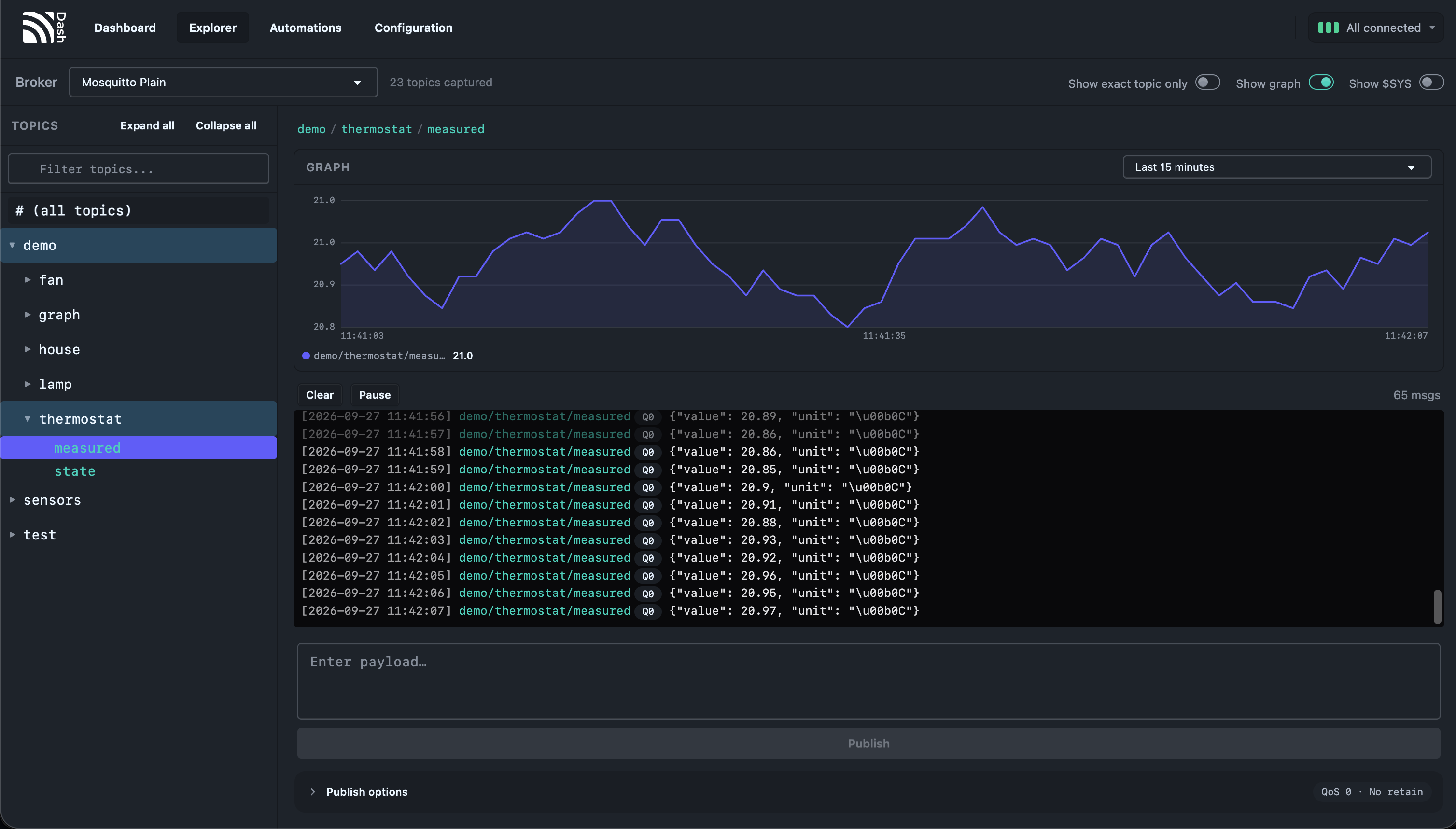The height and width of the screenshot is (829, 1456).
Task: Click the Dash logo icon
Action: tap(44, 28)
